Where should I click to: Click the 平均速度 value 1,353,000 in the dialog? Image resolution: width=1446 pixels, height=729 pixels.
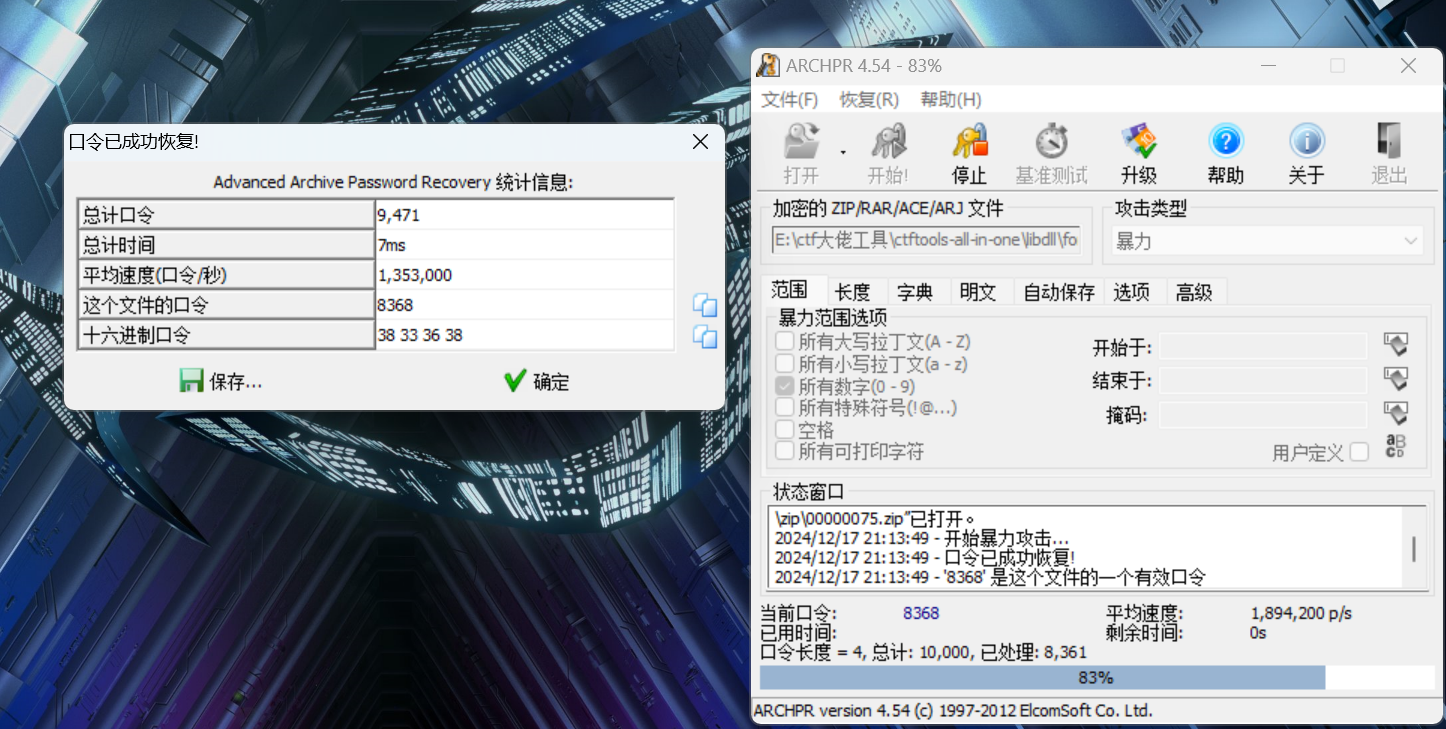(x=415, y=275)
